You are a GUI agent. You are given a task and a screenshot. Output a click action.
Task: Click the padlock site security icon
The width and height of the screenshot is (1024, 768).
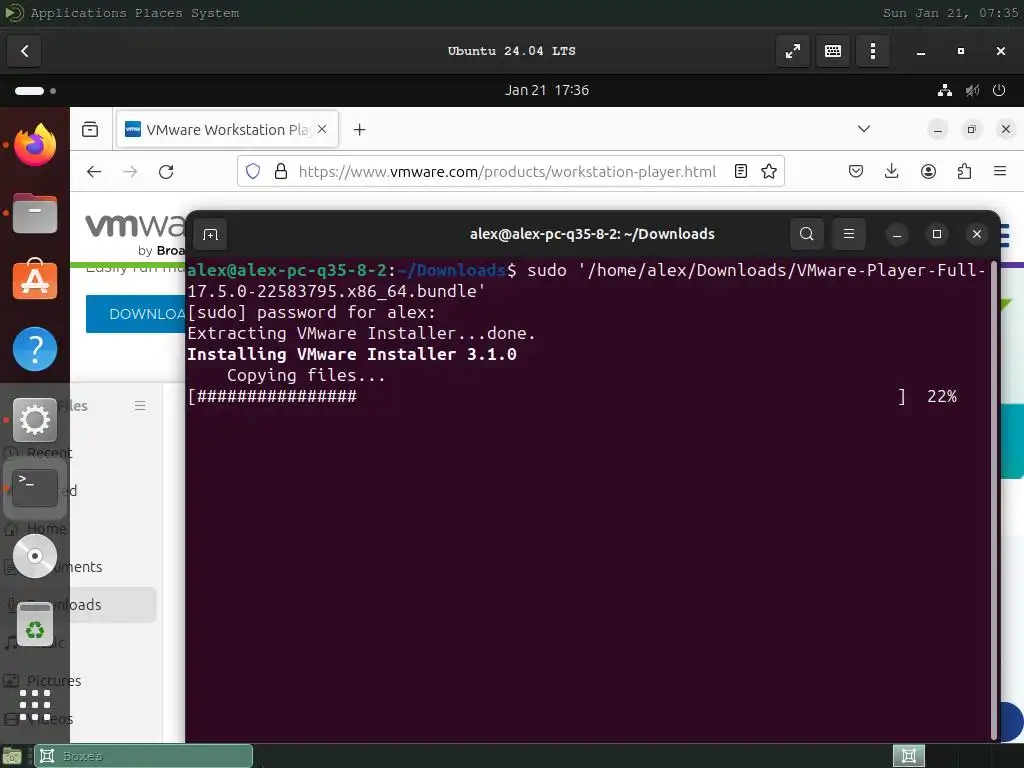pos(281,171)
